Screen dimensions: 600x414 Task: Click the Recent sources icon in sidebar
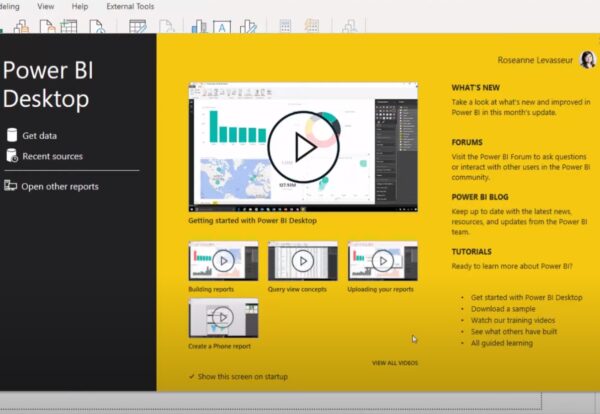tap(12, 156)
